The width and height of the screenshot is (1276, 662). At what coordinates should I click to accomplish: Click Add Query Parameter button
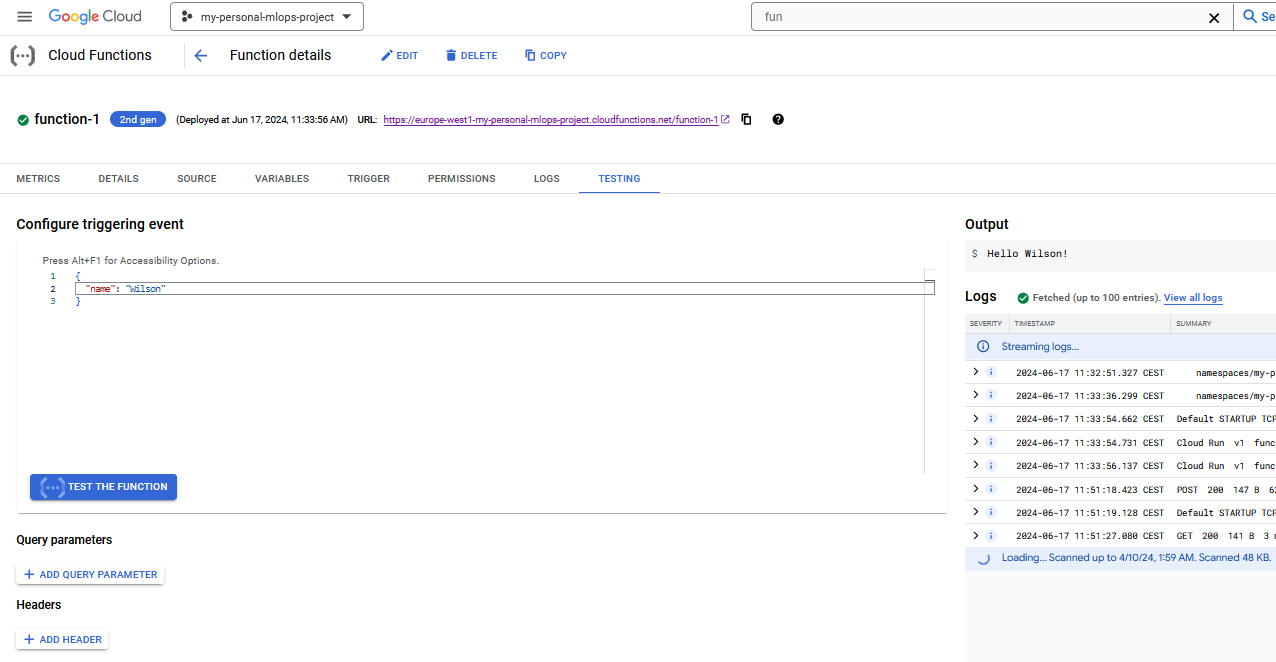[x=90, y=575]
